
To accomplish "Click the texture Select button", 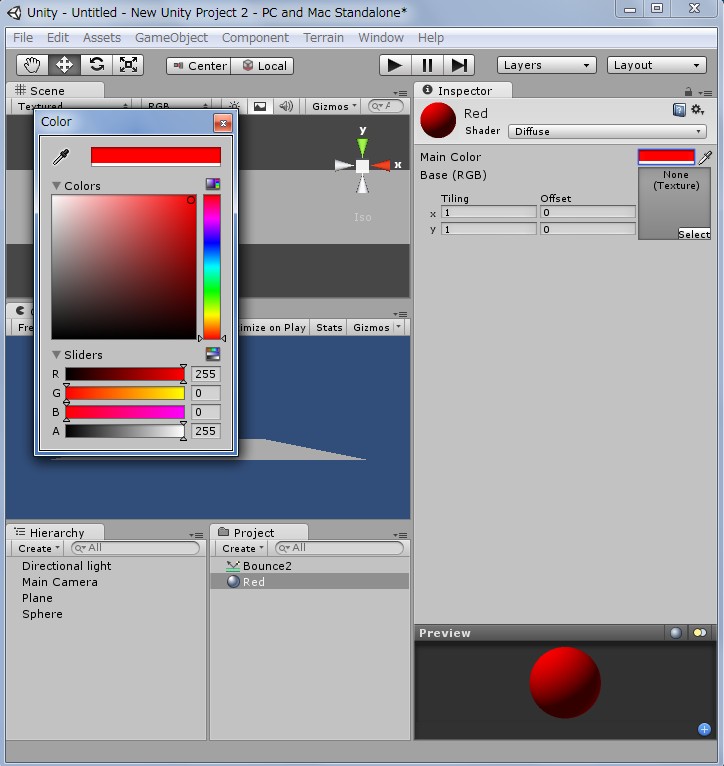I will click(693, 234).
